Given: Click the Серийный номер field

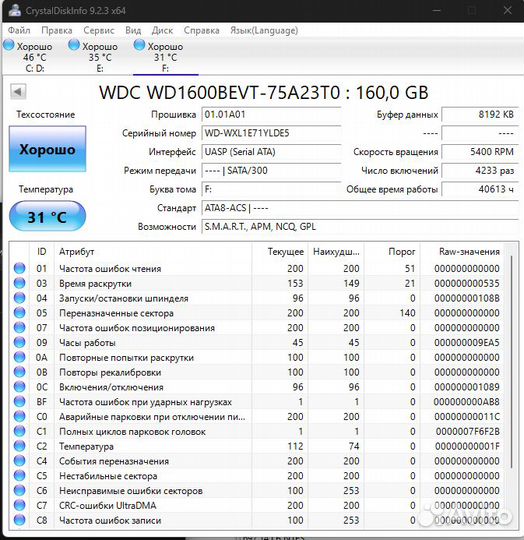Looking at the screenshot, I should (271, 133).
